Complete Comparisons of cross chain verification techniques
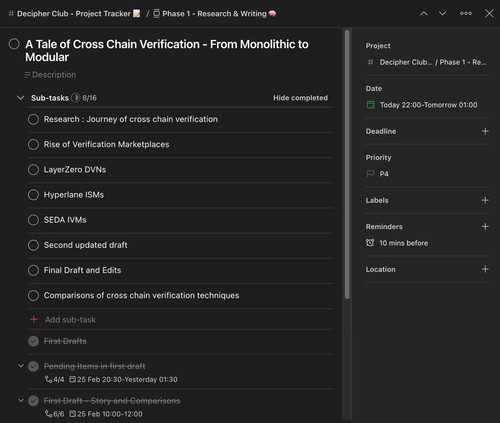Viewport: 500px width, 423px height. point(33,296)
